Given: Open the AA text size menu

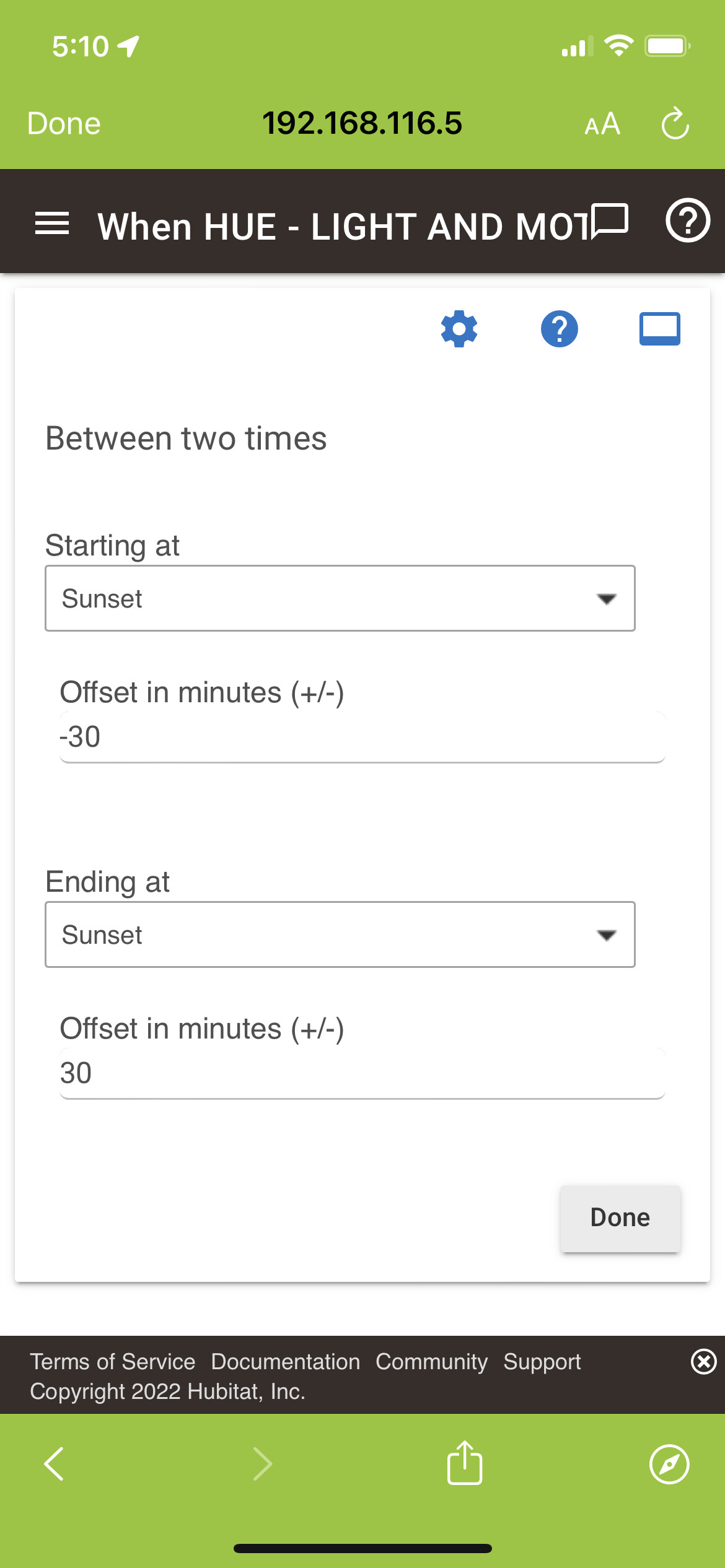Looking at the screenshot, I should [x=602, y=124].
